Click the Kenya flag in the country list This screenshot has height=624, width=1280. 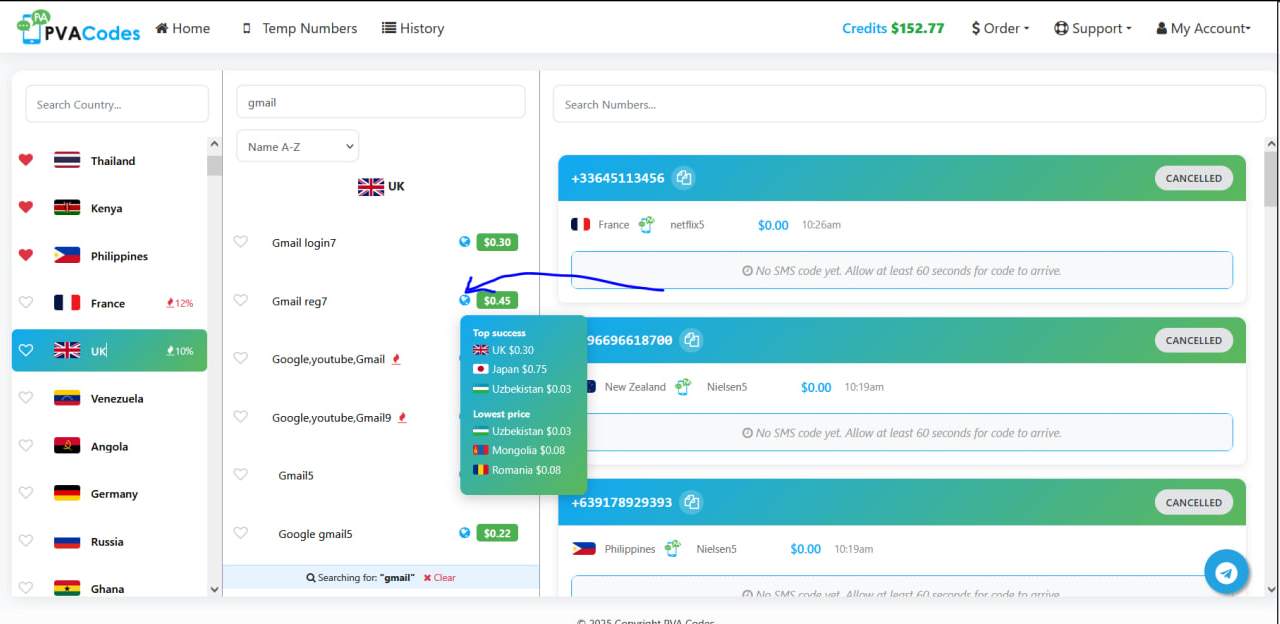click(x=67, y=208)
